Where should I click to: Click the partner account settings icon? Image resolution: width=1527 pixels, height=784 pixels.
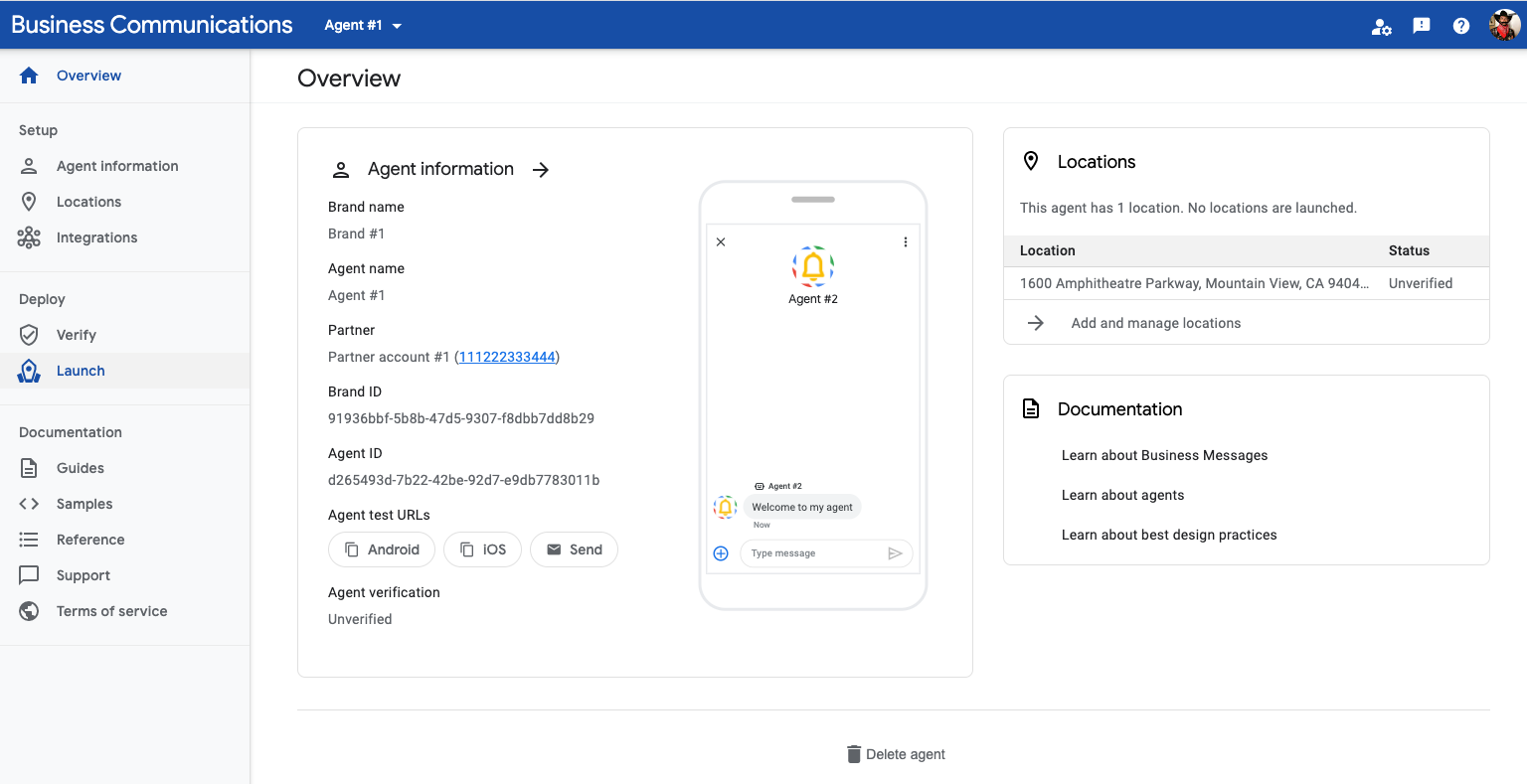tap(1381, 27)
